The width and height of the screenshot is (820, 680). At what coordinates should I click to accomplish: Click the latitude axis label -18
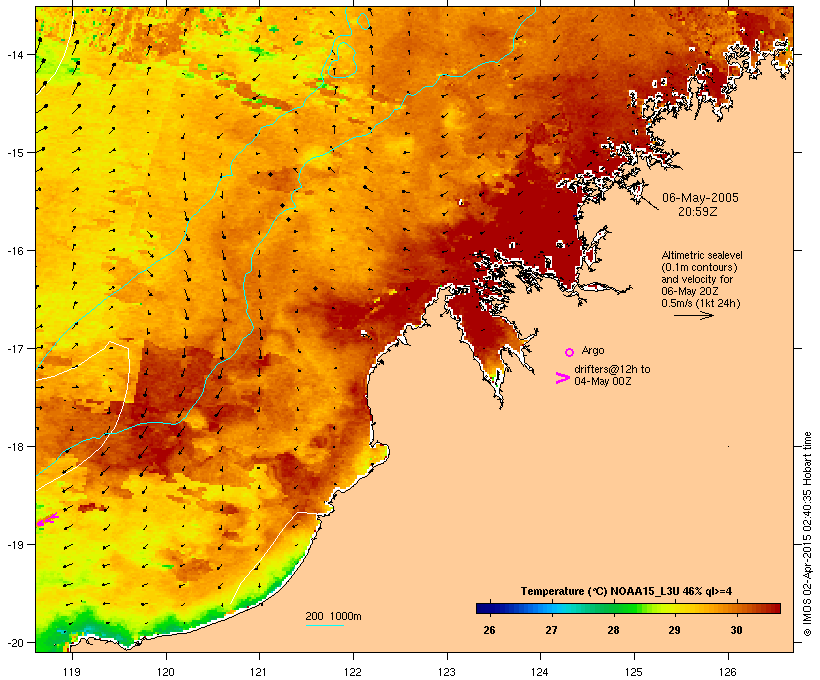[x=14, y=447]
